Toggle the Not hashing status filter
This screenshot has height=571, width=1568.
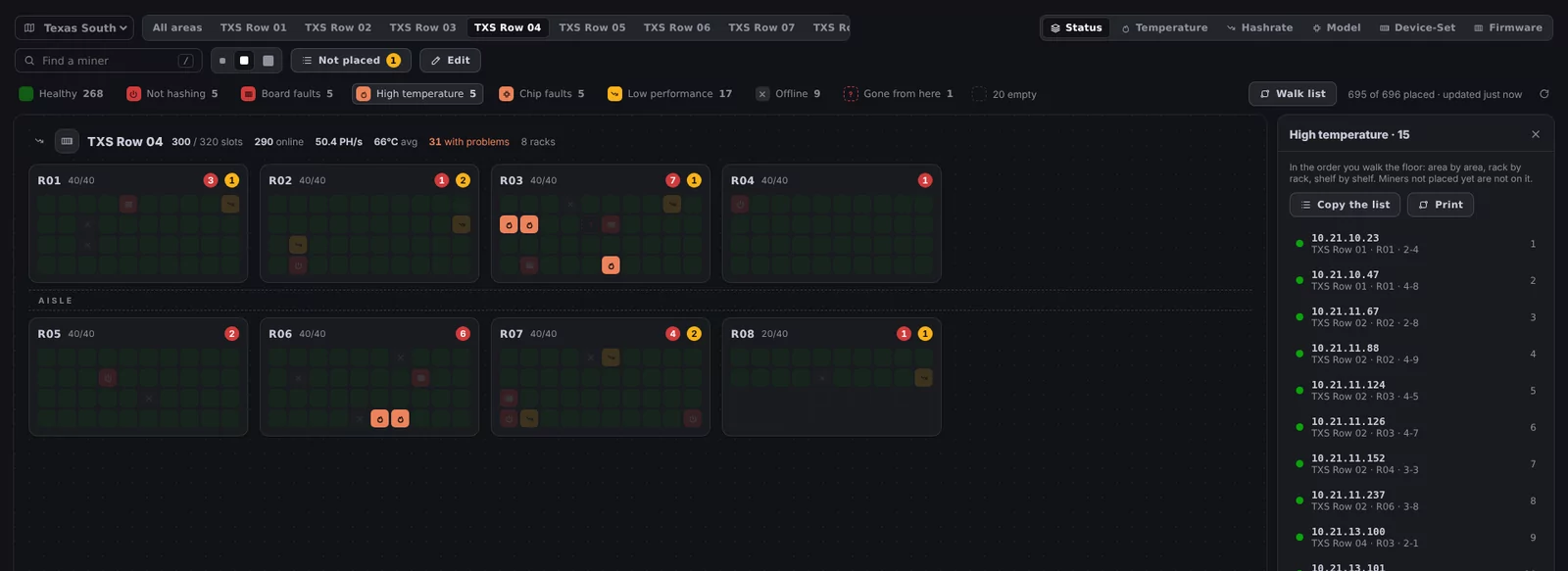coord(172,94)
